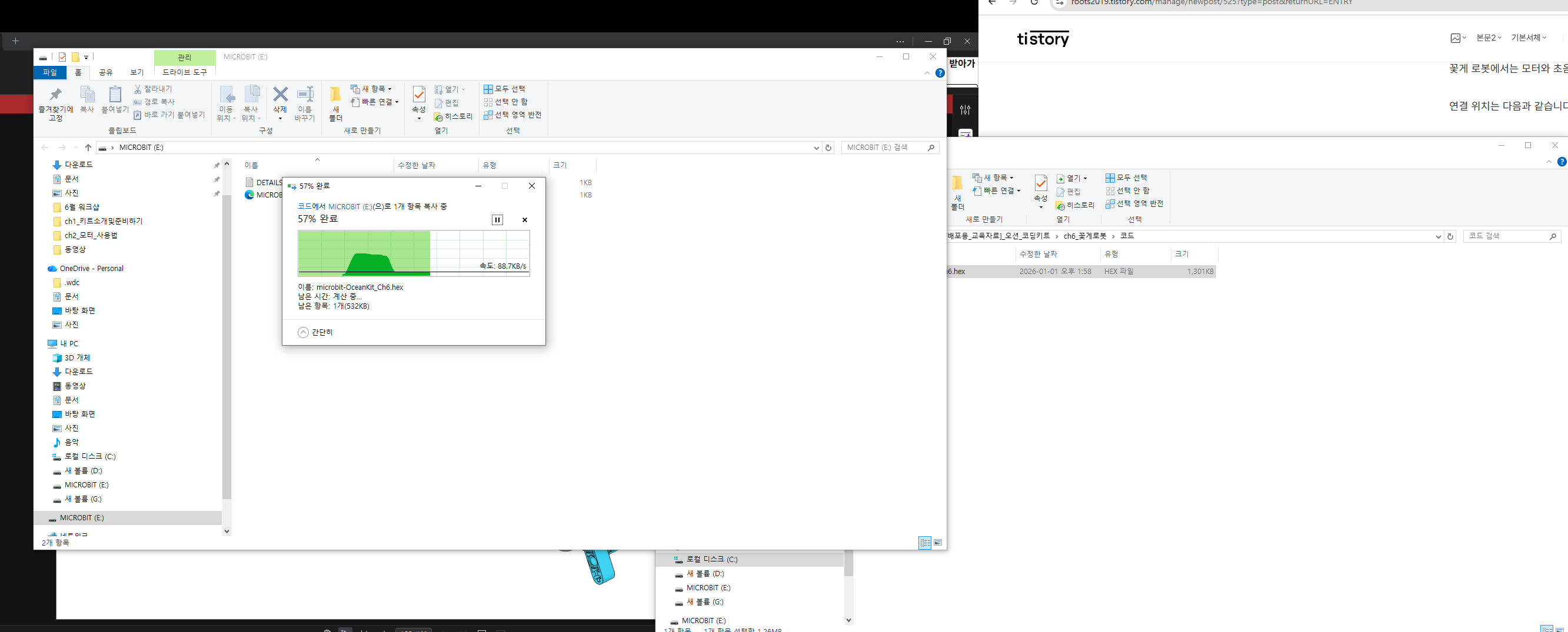This screenshot has height=632, width=1568.
Task: Click the Paste (붙여넣기) clipboard icon
Action: coord(114,99)
